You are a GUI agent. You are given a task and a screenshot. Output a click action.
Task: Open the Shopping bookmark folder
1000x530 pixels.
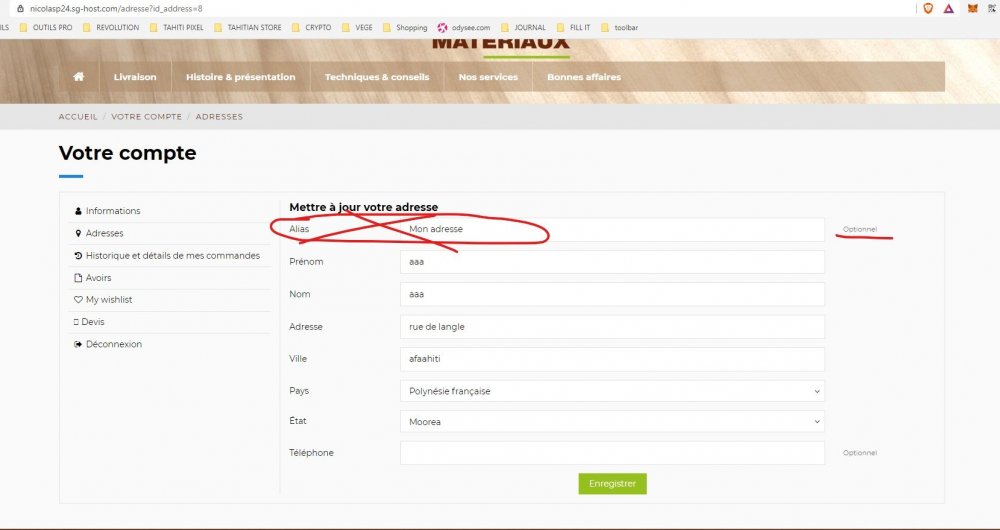tap(405, 27)
